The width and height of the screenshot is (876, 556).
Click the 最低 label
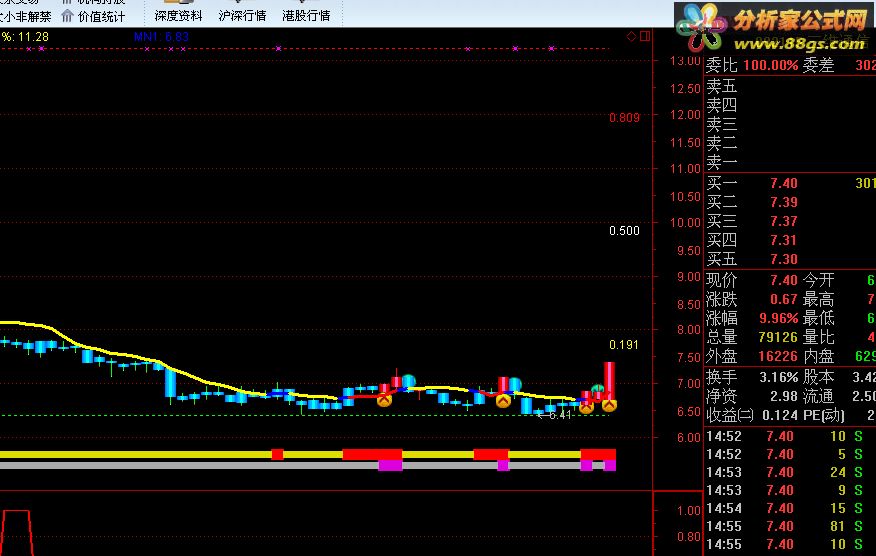pyautogui.click(x=818, y=318)
